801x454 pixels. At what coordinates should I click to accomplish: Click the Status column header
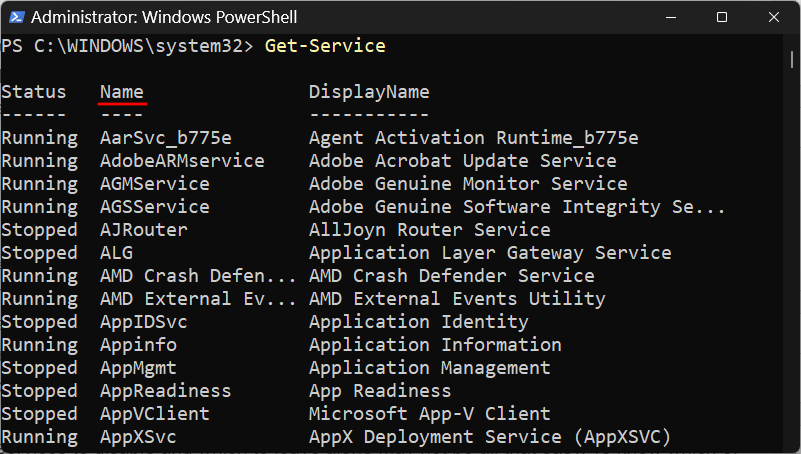point(33,92)
